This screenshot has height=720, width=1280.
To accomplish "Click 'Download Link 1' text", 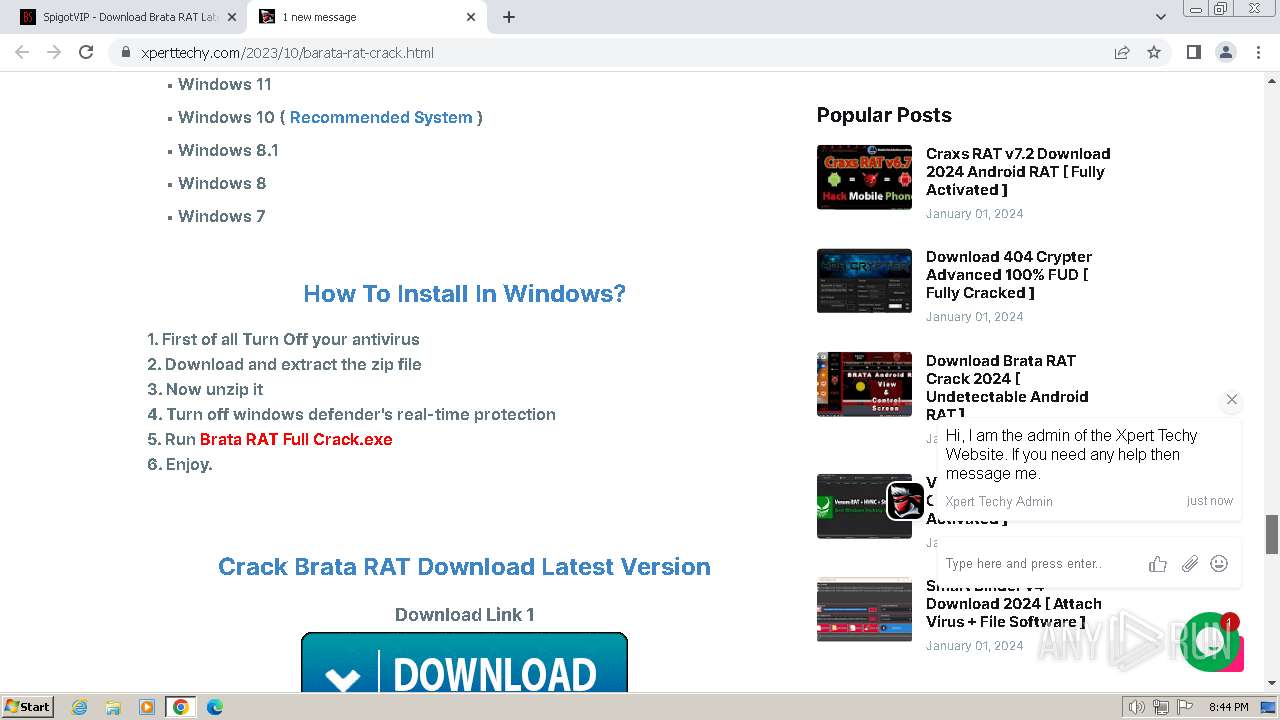I will (464, 615).
